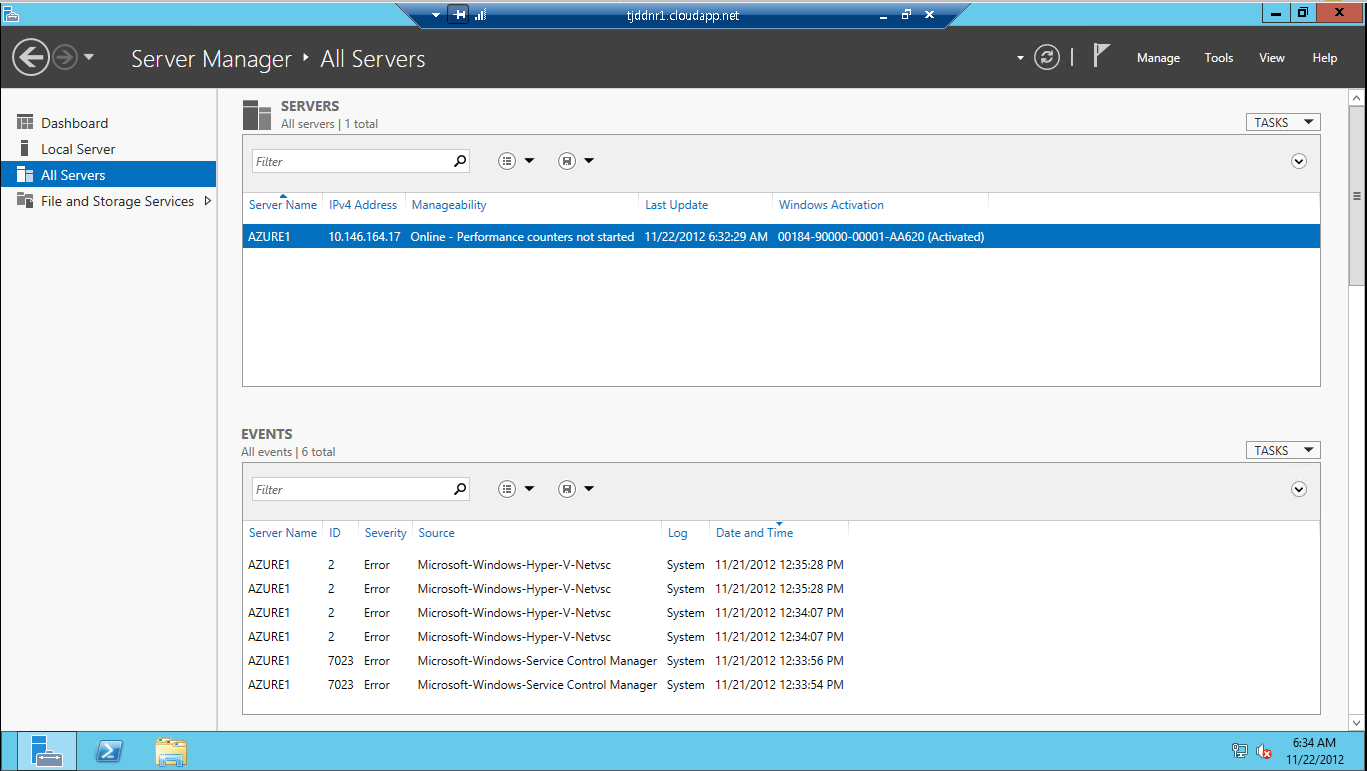Open the Tools menu

coord(1218,58)
